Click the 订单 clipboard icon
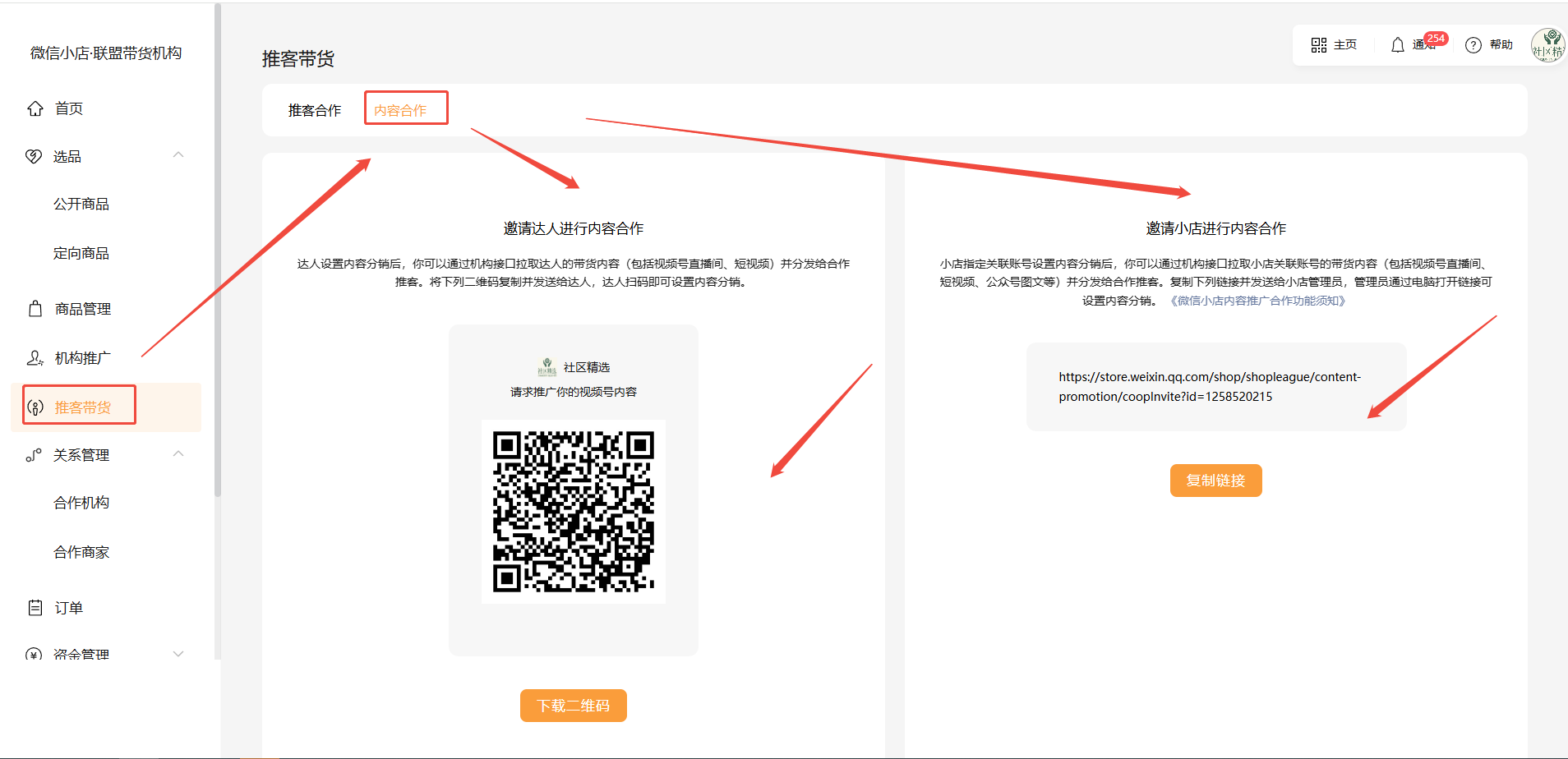 pos(35,608)
